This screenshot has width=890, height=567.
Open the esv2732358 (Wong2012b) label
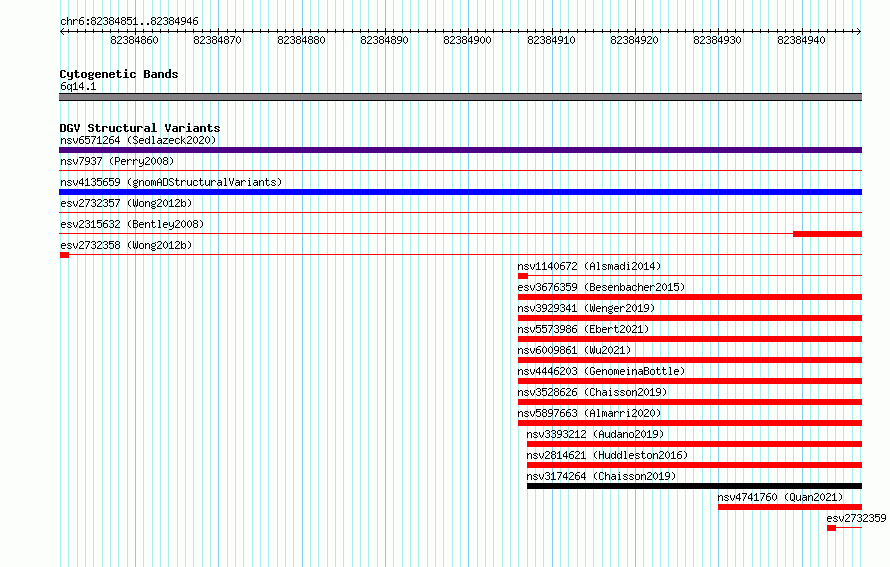coord(126,245)
